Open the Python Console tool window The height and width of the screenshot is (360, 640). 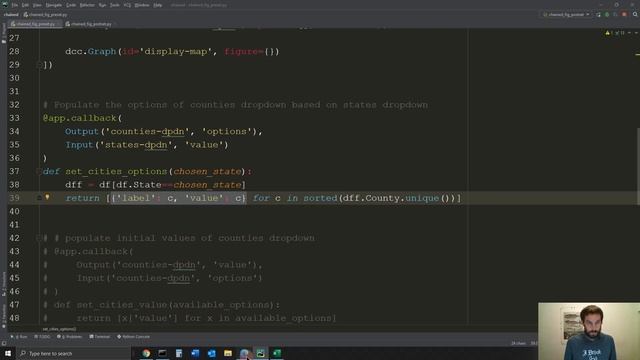point(133,337)
